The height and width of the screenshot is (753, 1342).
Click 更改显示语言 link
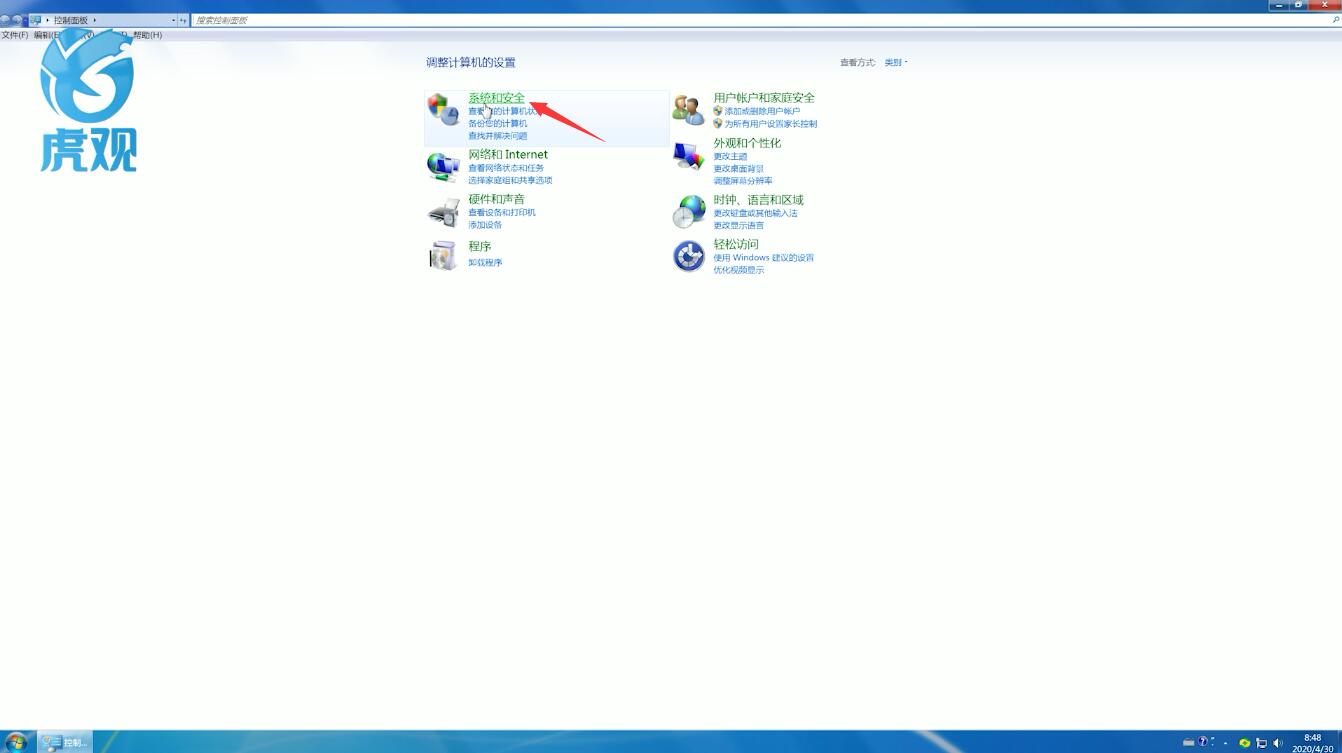click(x=738, y=225)
